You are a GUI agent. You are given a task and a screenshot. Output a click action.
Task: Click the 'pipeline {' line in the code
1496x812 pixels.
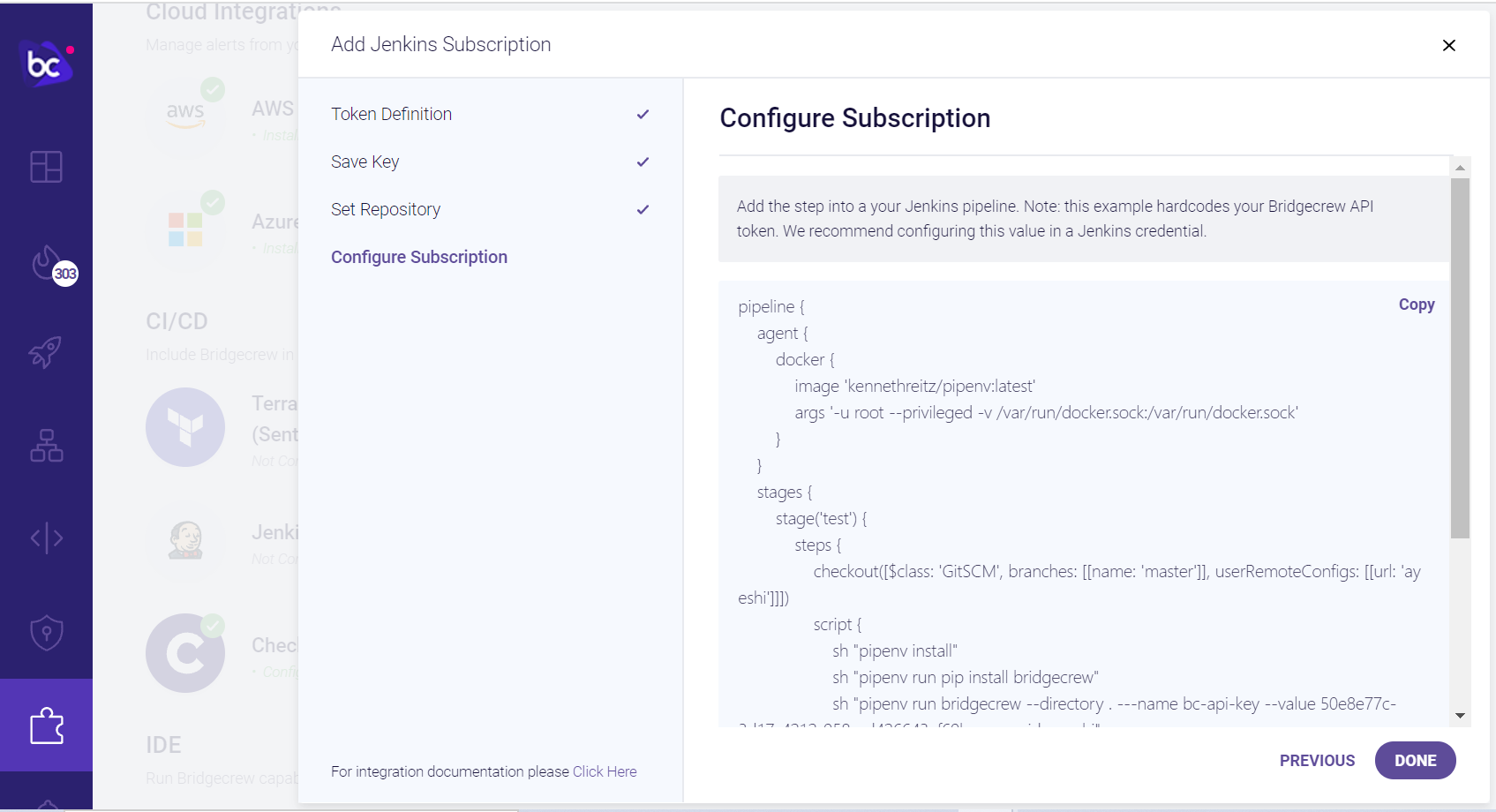[x=771, y=307]
